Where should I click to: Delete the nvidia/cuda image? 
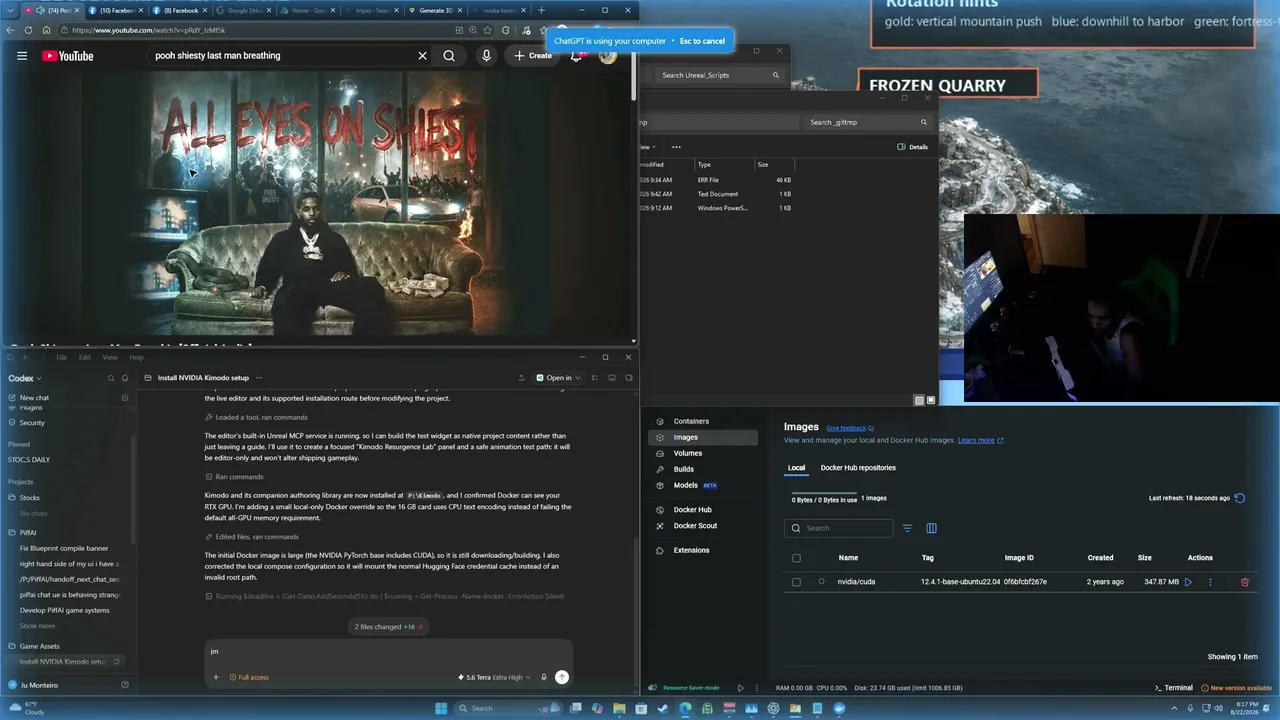1245,582
